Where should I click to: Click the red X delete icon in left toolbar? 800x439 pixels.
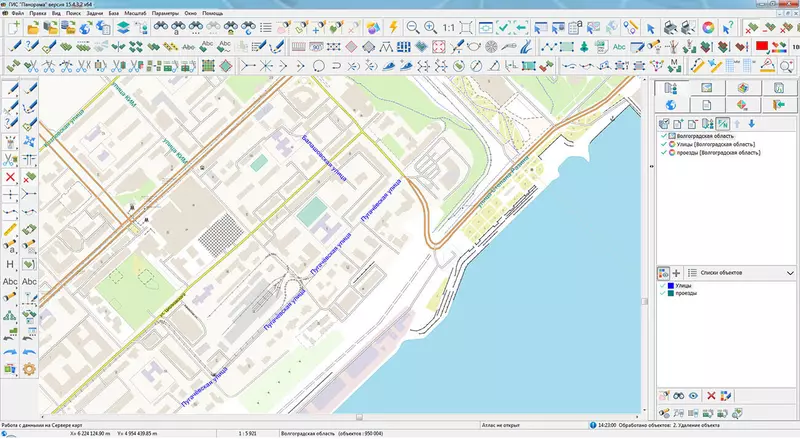click(x=10, y=177)
